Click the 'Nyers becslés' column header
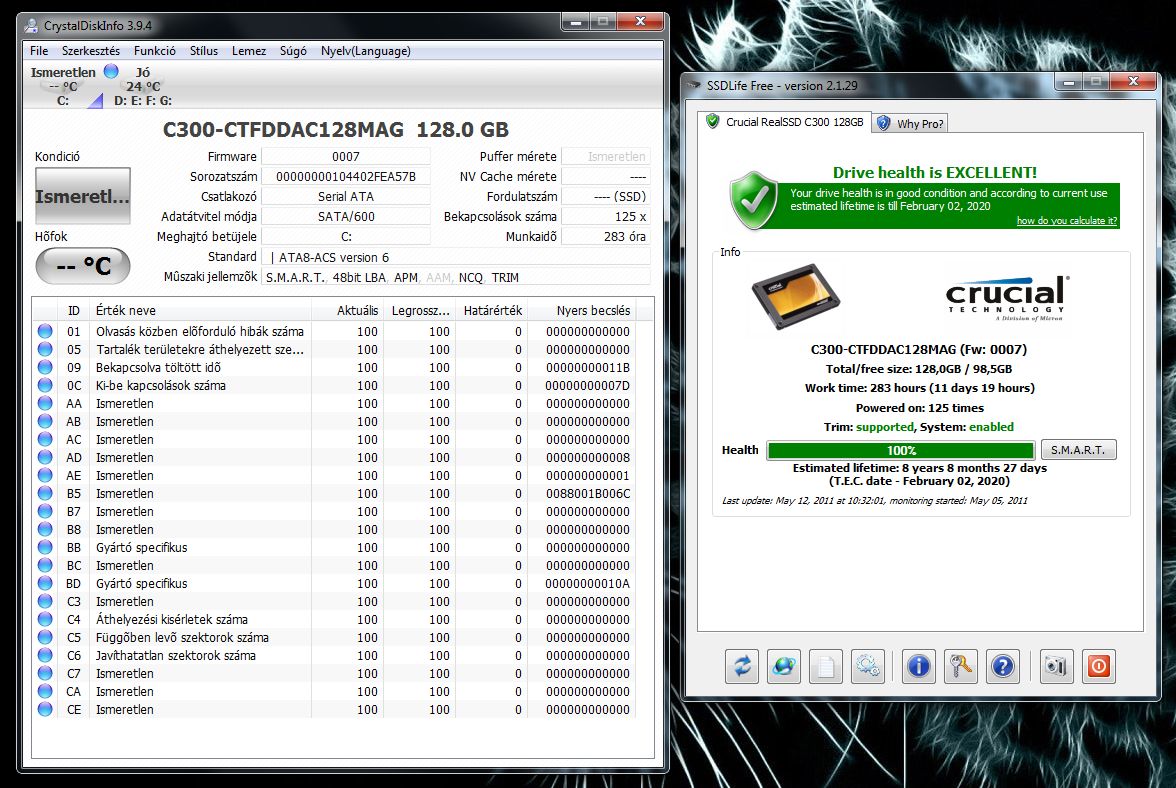1176x788 pixels. pyautogui.click(x=581, y=310)
